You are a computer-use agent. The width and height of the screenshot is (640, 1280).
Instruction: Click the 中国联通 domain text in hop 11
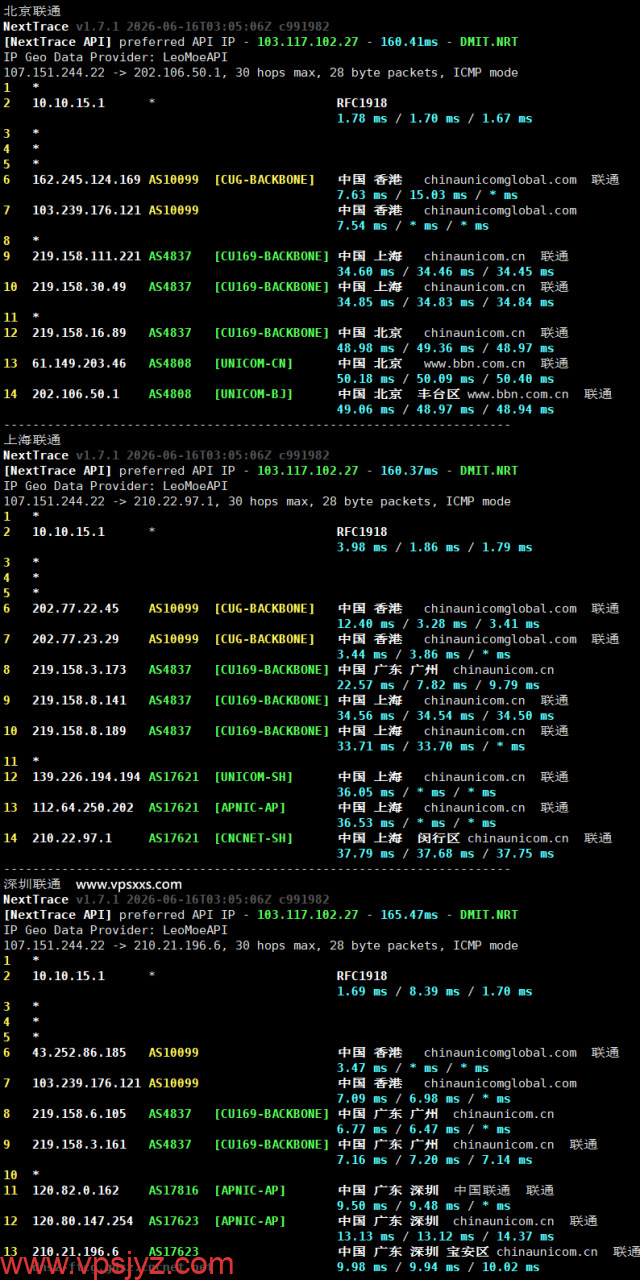tap(482, 1190)
